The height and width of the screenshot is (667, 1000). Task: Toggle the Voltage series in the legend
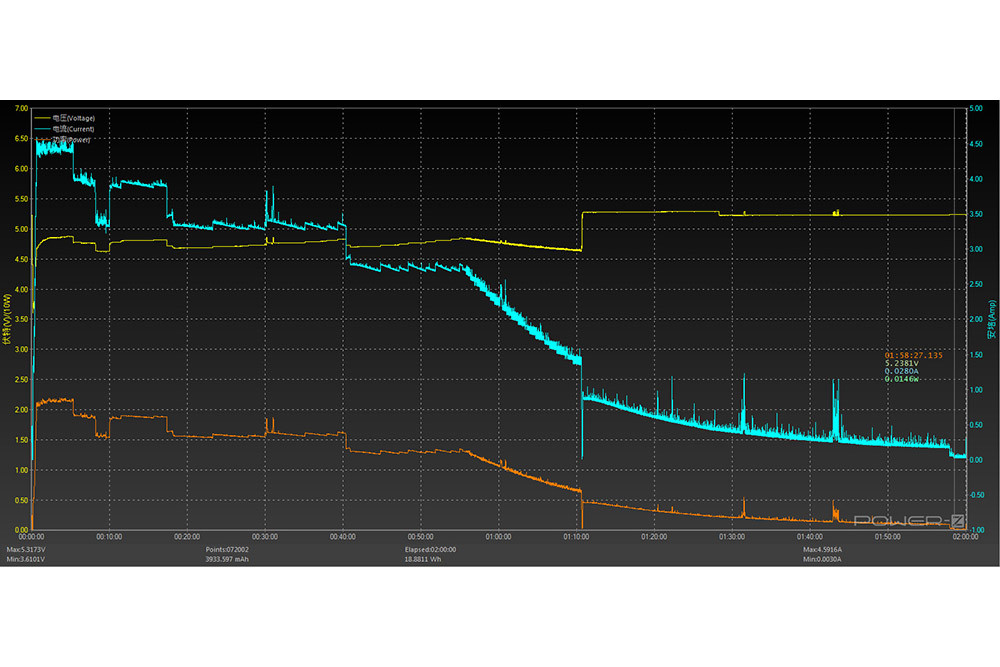click(x=73, y=118)
